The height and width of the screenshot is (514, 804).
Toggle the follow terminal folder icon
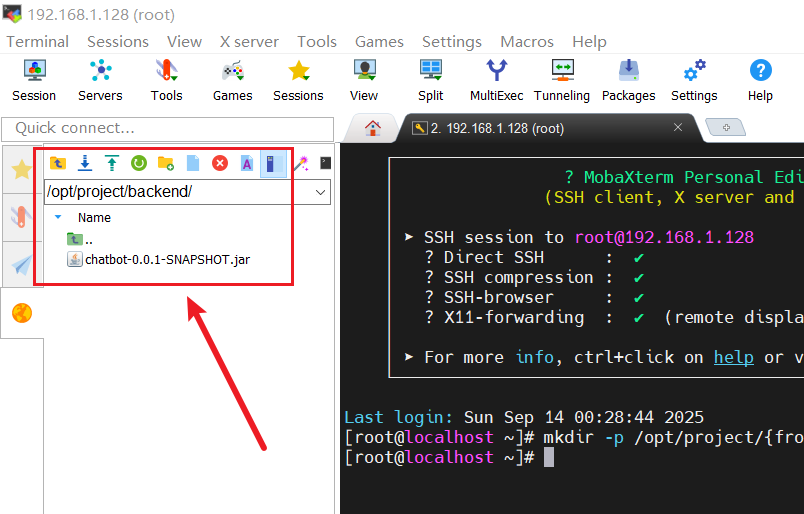point(273,164)
